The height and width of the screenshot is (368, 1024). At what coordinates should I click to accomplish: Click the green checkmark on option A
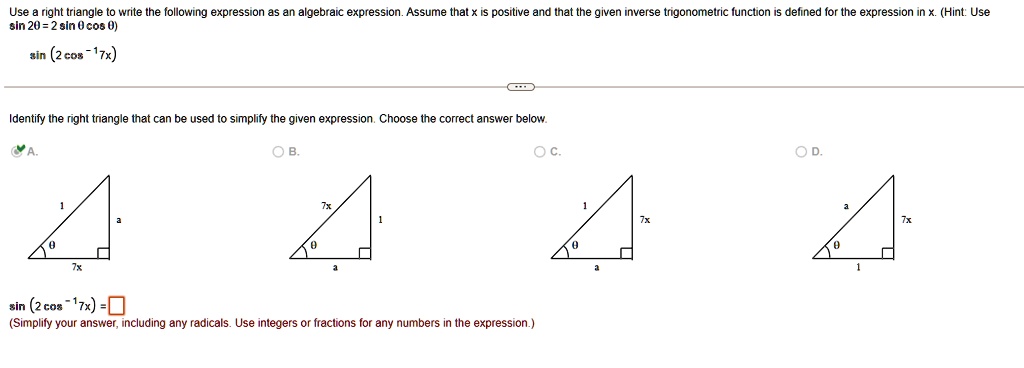(x=20, y=150)
